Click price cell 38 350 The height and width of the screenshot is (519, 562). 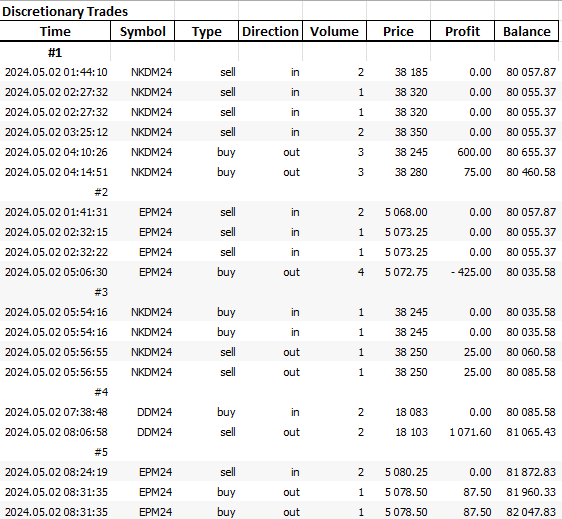pyautogui.click(x=411, y=132)
